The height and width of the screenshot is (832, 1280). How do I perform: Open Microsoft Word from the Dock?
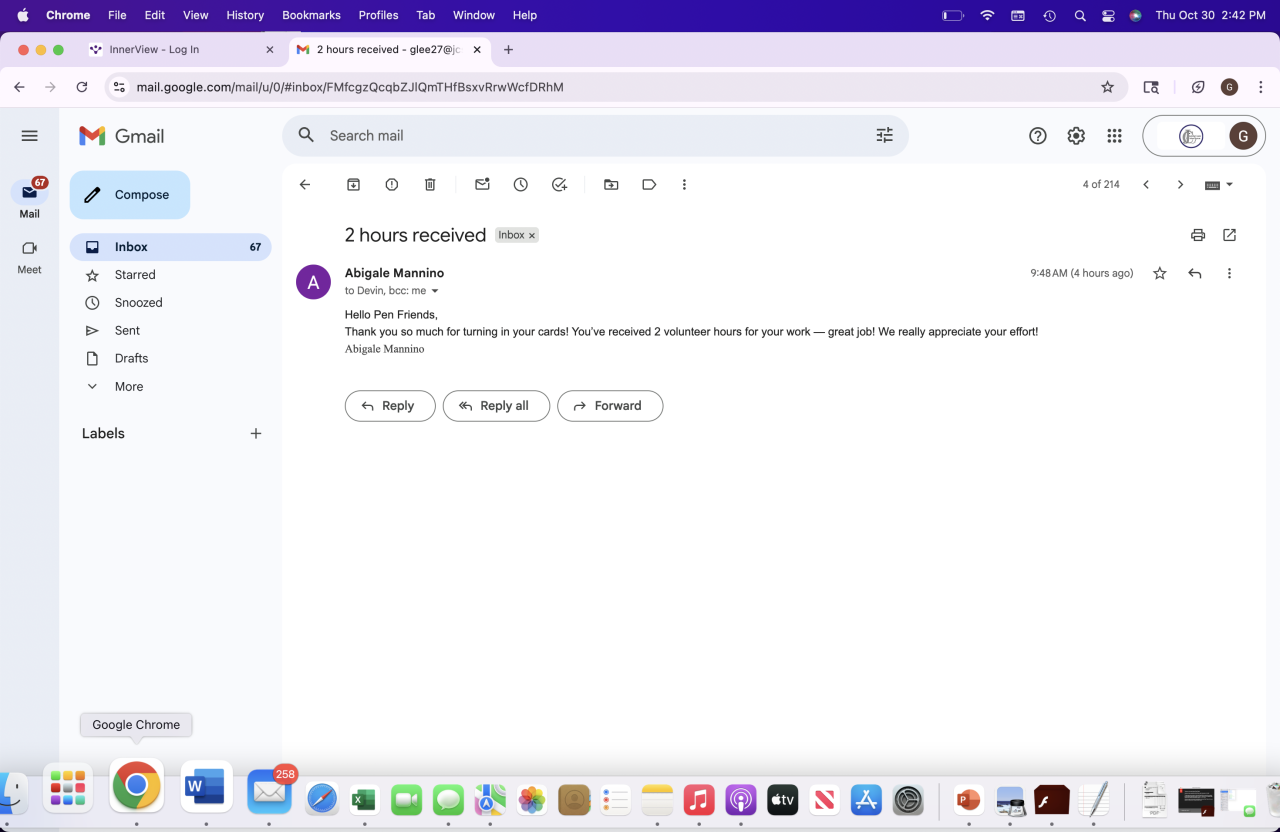pos(206,787)
